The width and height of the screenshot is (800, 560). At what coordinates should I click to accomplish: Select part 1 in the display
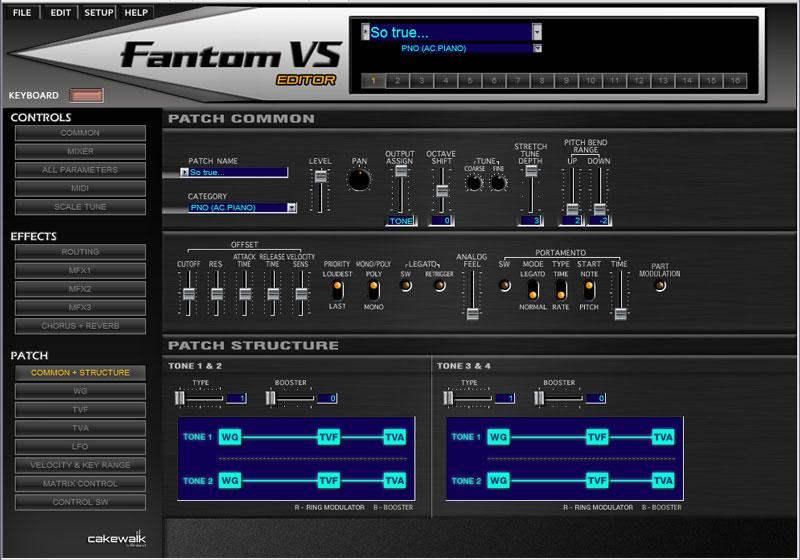pyautogui.click(x=373, y=81)
